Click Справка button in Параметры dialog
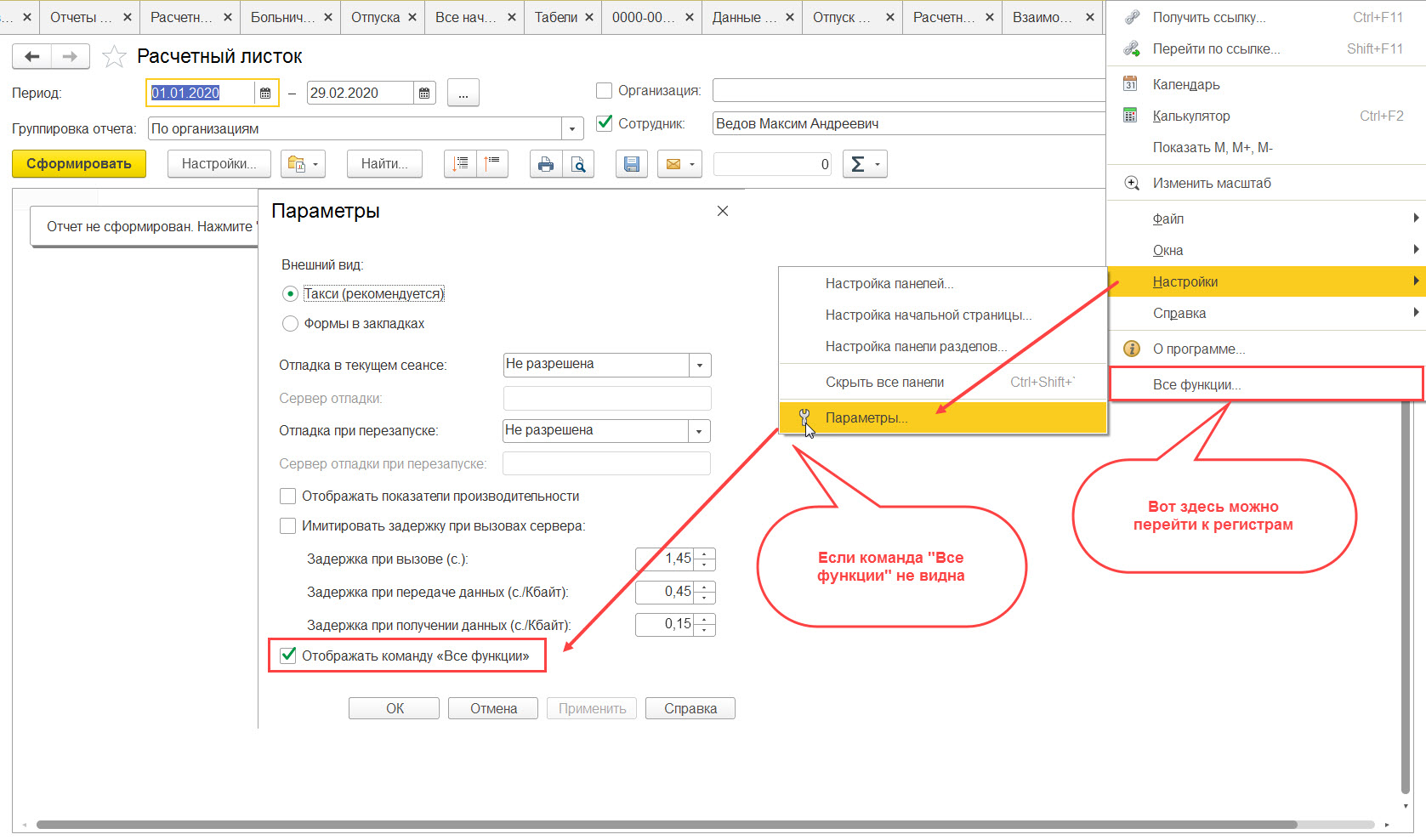1426x840 pixels. [x=690, y=708]
